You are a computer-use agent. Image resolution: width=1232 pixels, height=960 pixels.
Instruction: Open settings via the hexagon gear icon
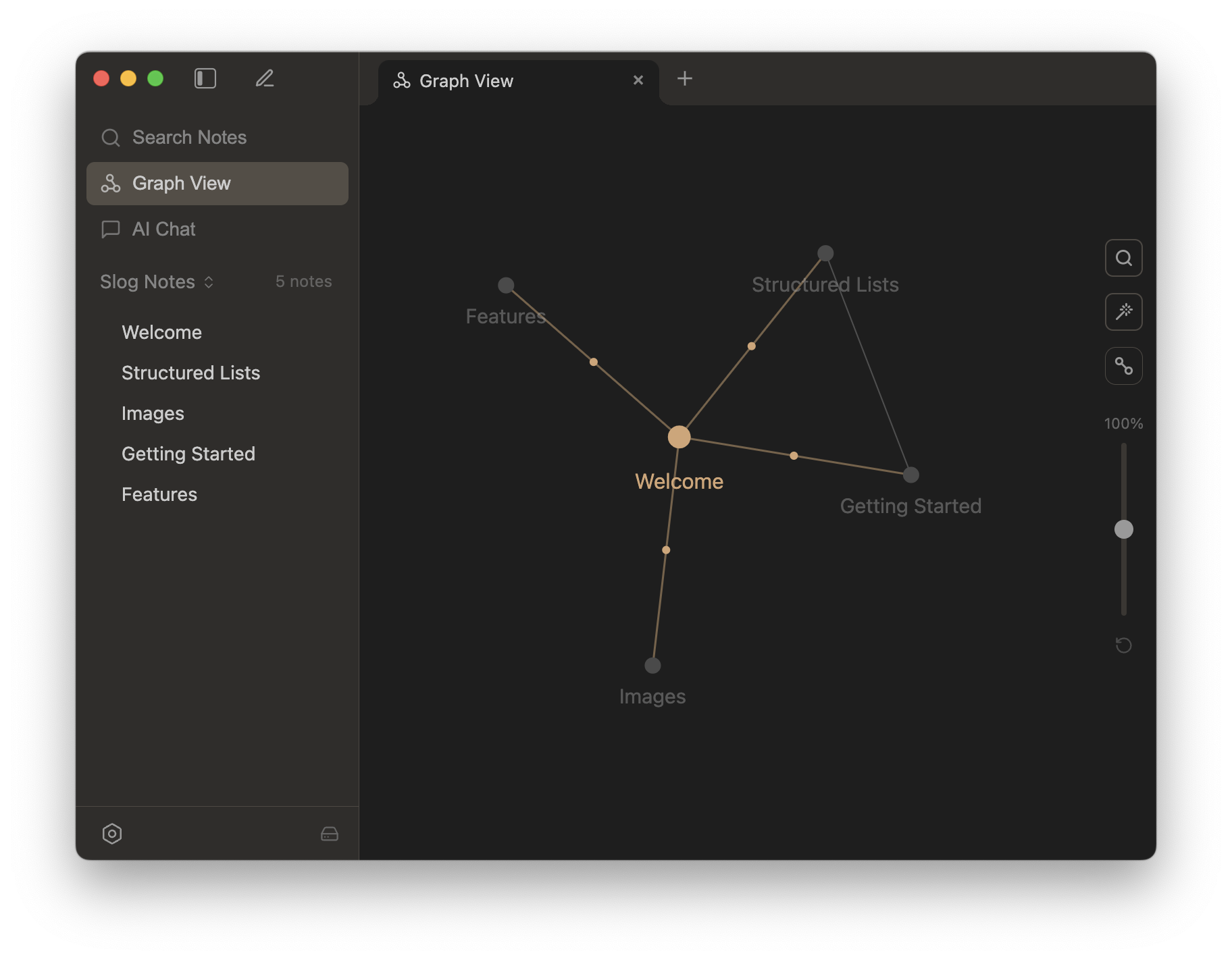tap(112, 833)
